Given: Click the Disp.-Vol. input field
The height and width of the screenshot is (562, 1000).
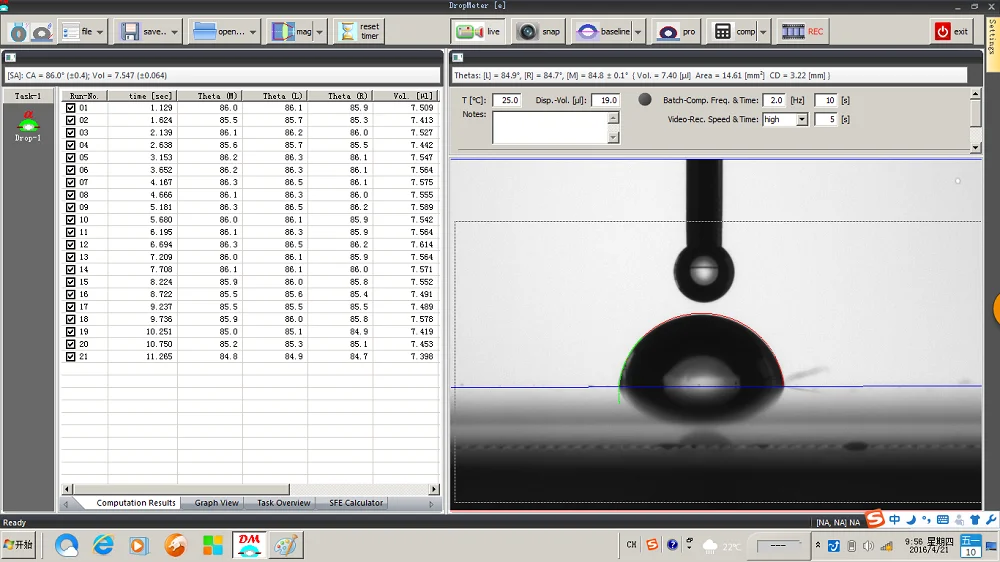Looking at the screenshot, I should point(605,100).
